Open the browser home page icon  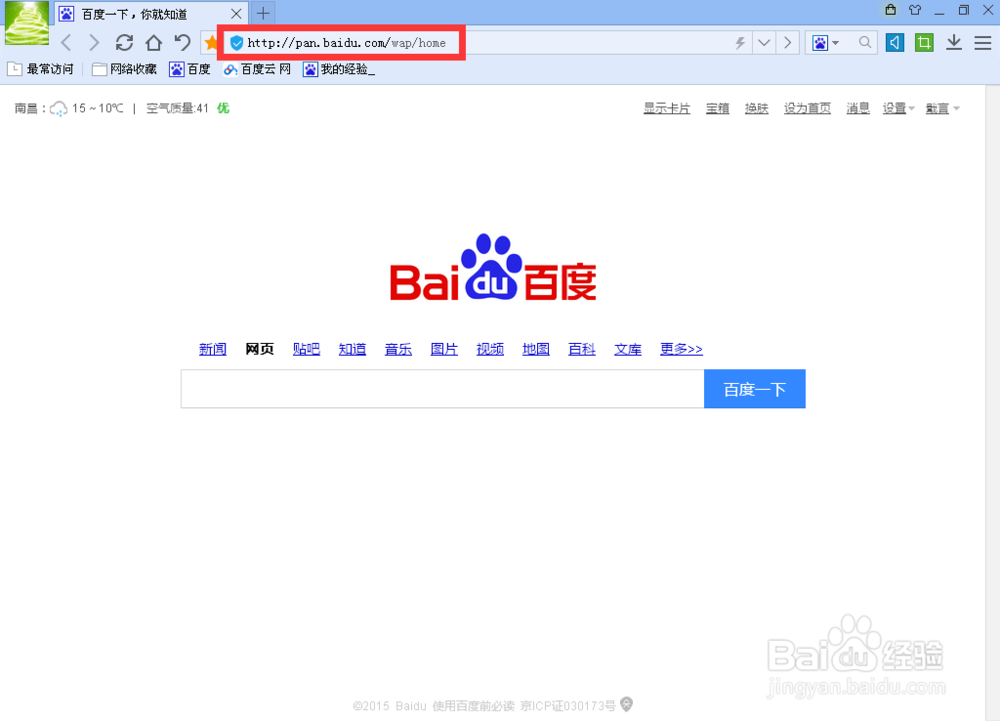pos(154,43)
